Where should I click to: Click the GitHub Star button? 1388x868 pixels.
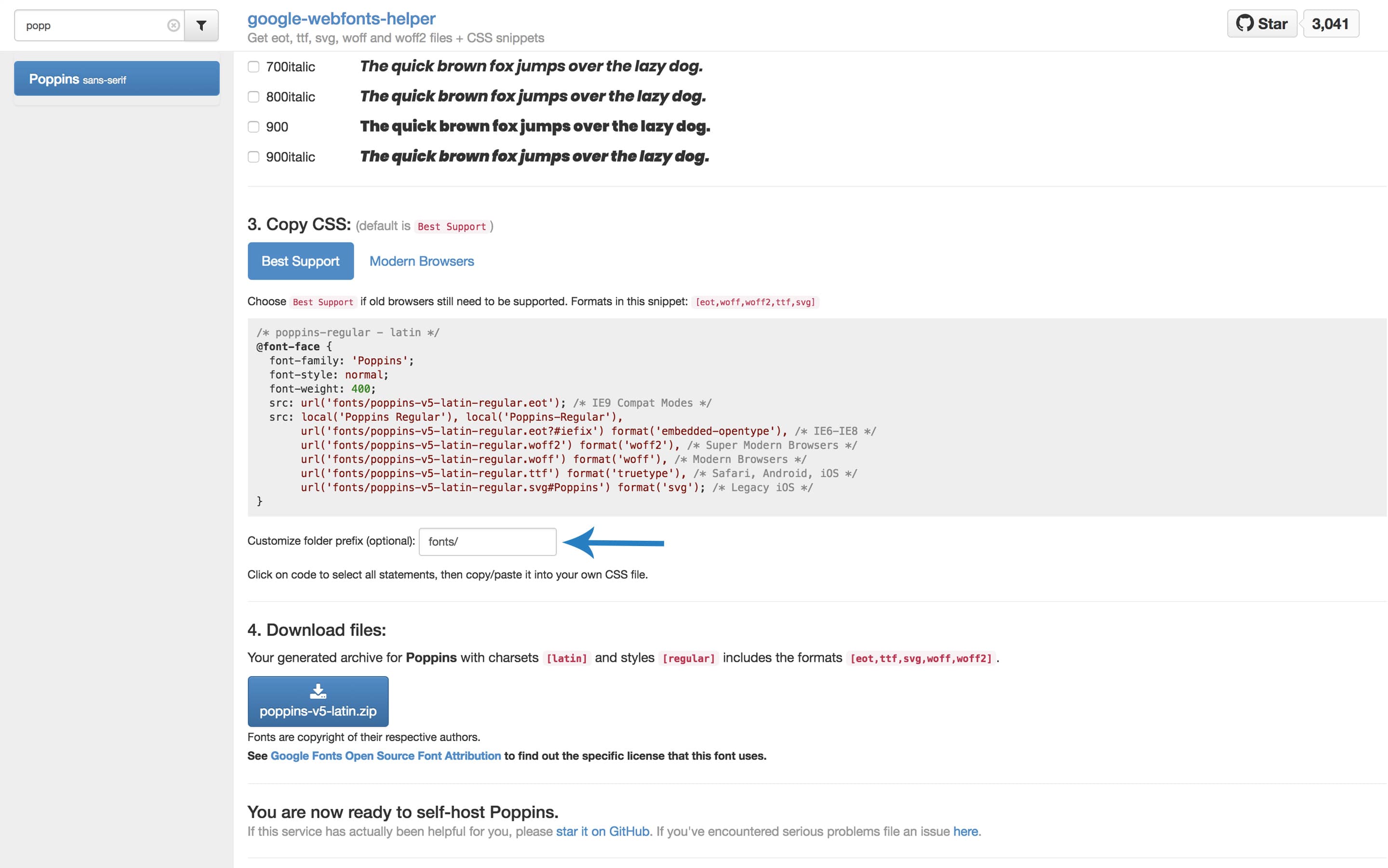[1262, 24]
